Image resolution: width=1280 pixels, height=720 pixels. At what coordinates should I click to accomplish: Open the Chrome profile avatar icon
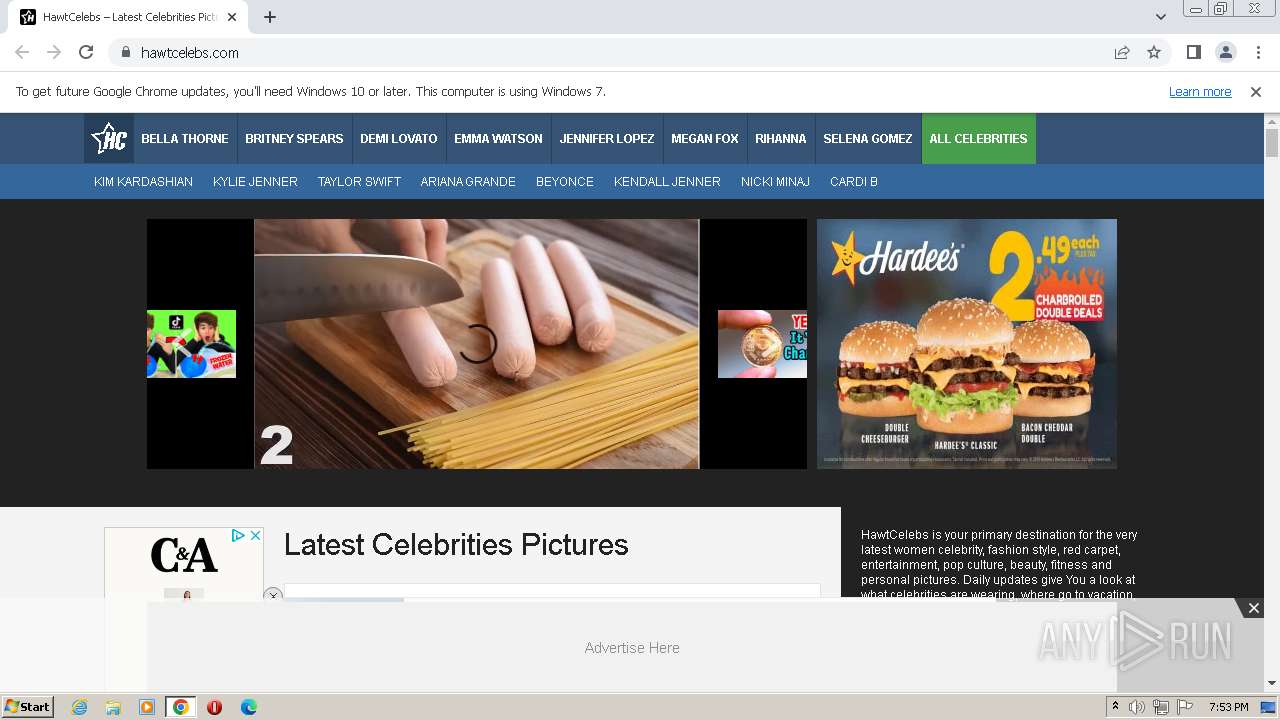pyautogui.click(x=1225, y=53)
